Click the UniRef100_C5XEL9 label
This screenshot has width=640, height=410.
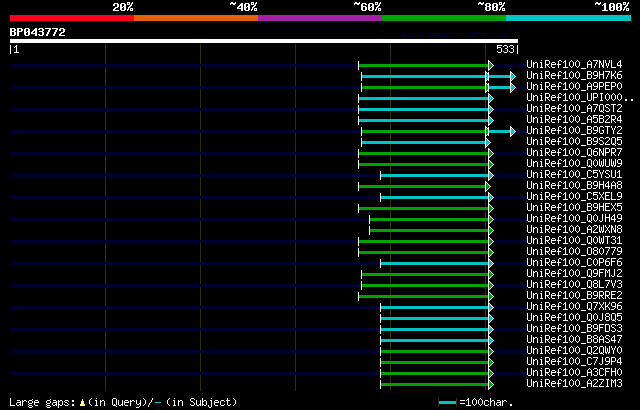tap(574, 197)
